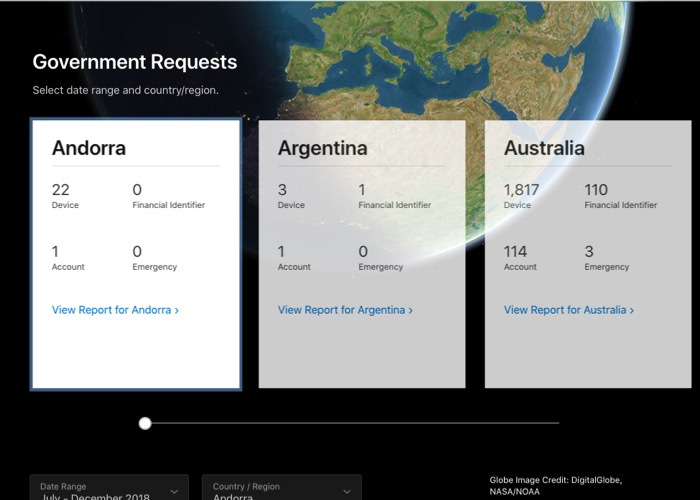Click Australia's 114 Account count

pos(516,252)
